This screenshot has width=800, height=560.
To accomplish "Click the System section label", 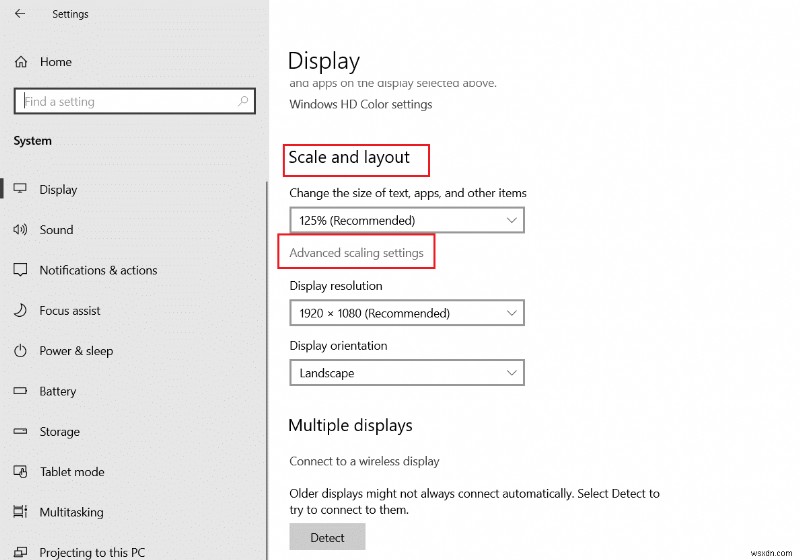I will pos(33,141).
